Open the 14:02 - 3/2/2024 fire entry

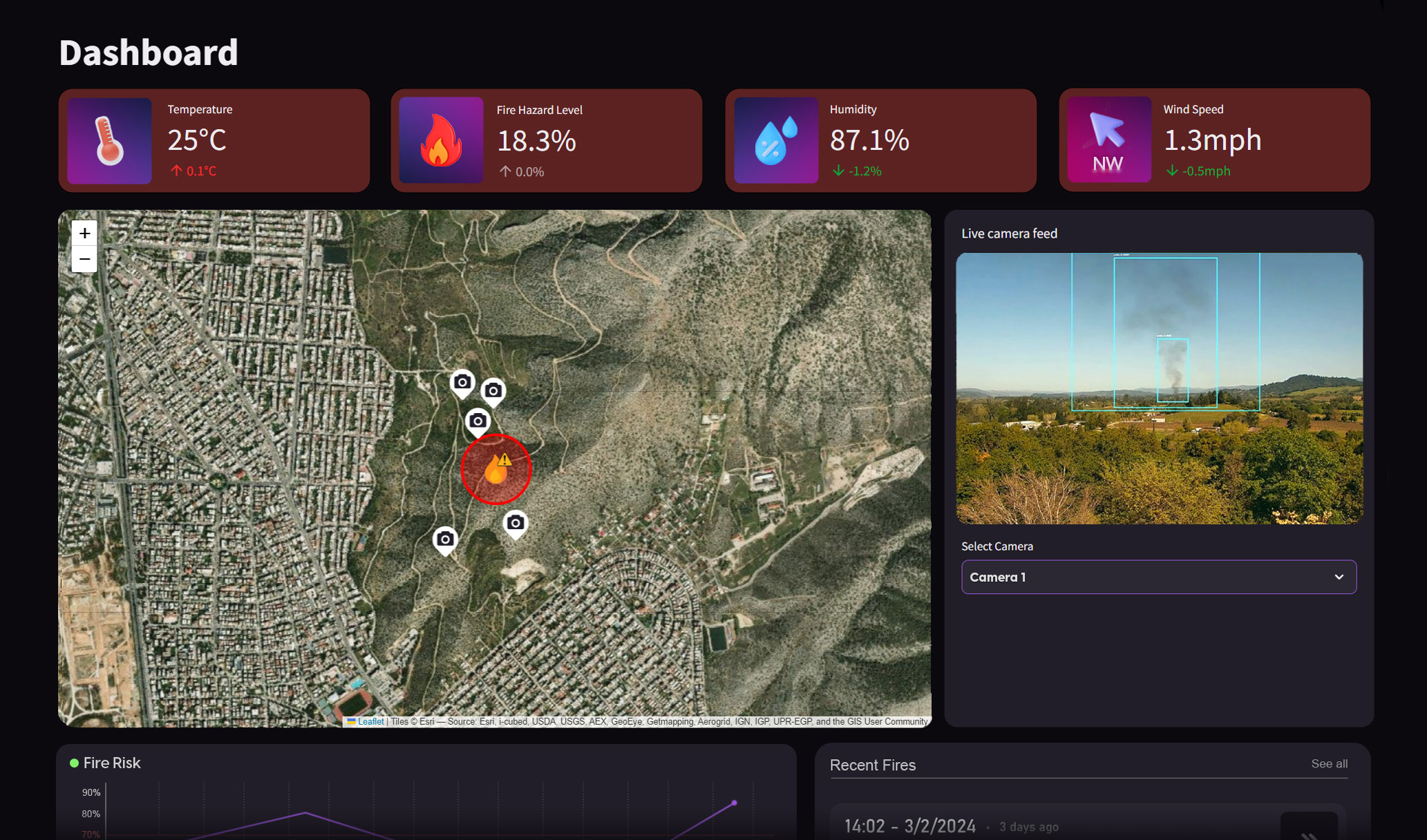point(909,826)
